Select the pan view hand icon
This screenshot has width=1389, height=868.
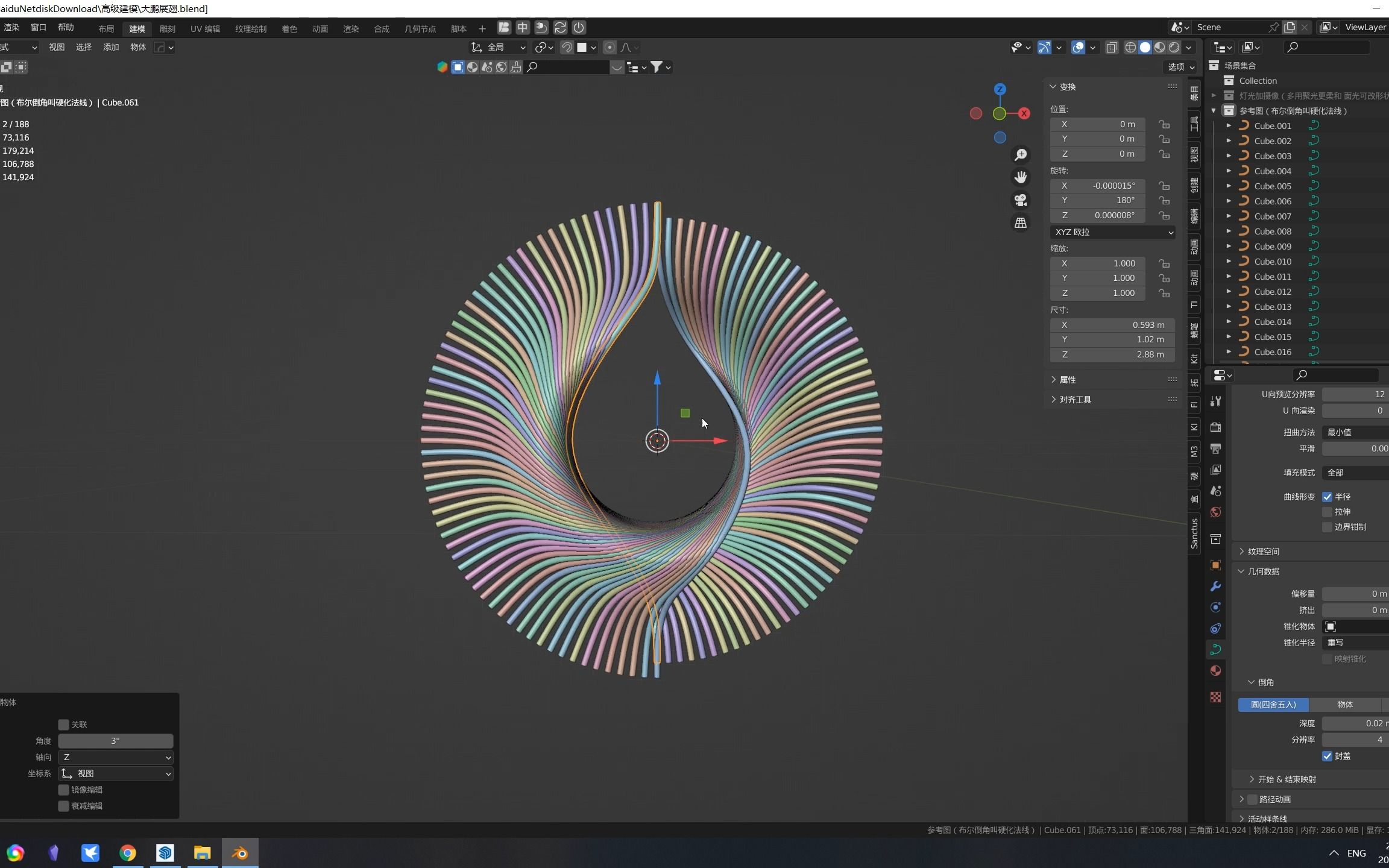click(x=1021, y=177)
